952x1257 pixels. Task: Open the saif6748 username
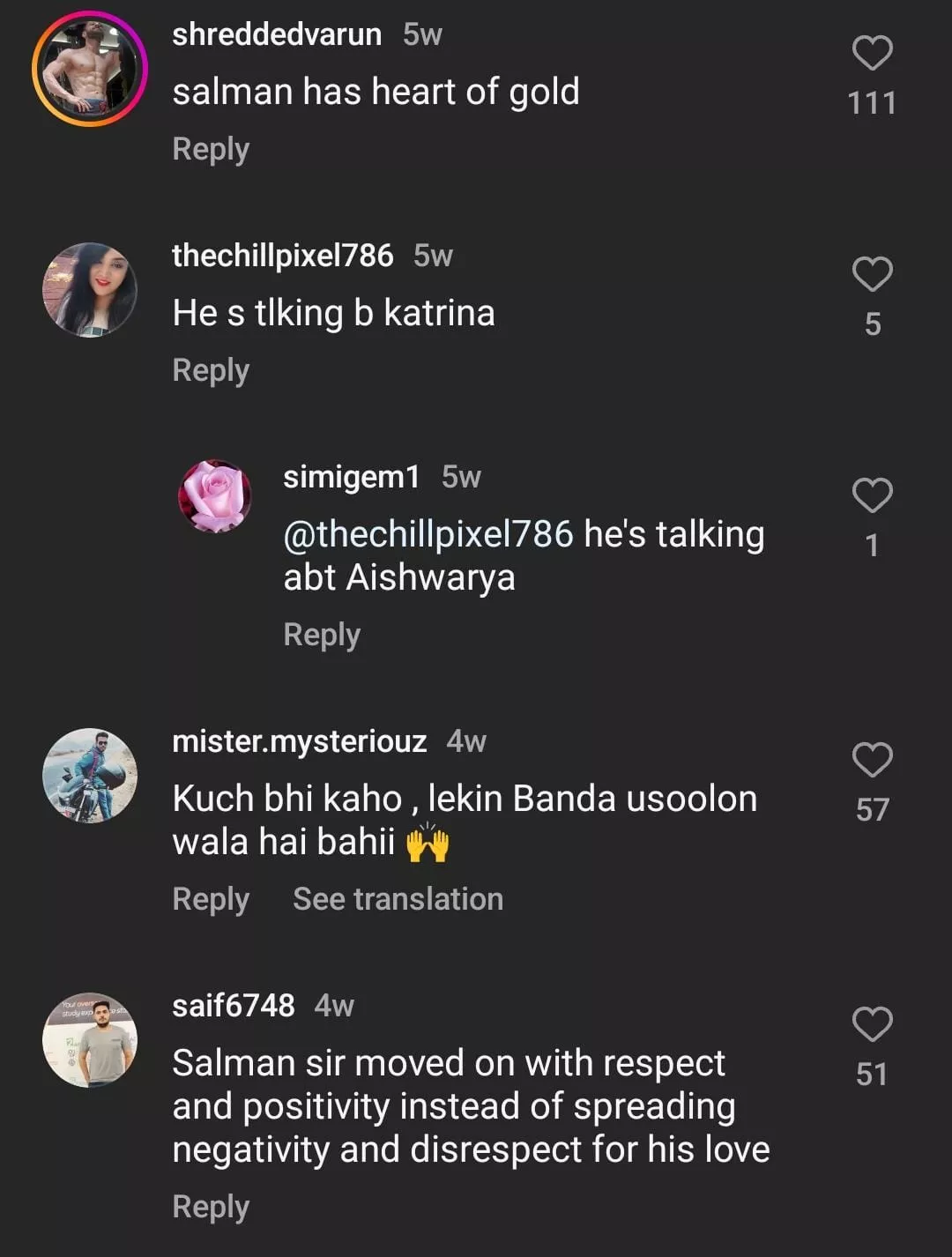point(234,1006)
